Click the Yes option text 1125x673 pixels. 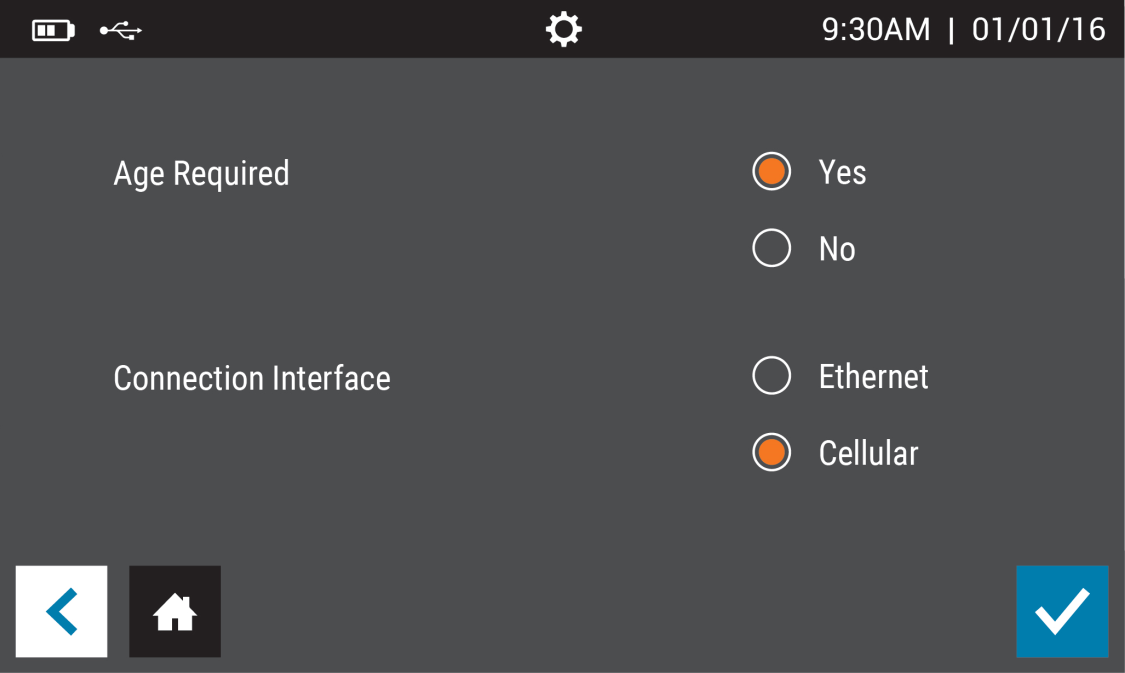coord(842,172)
